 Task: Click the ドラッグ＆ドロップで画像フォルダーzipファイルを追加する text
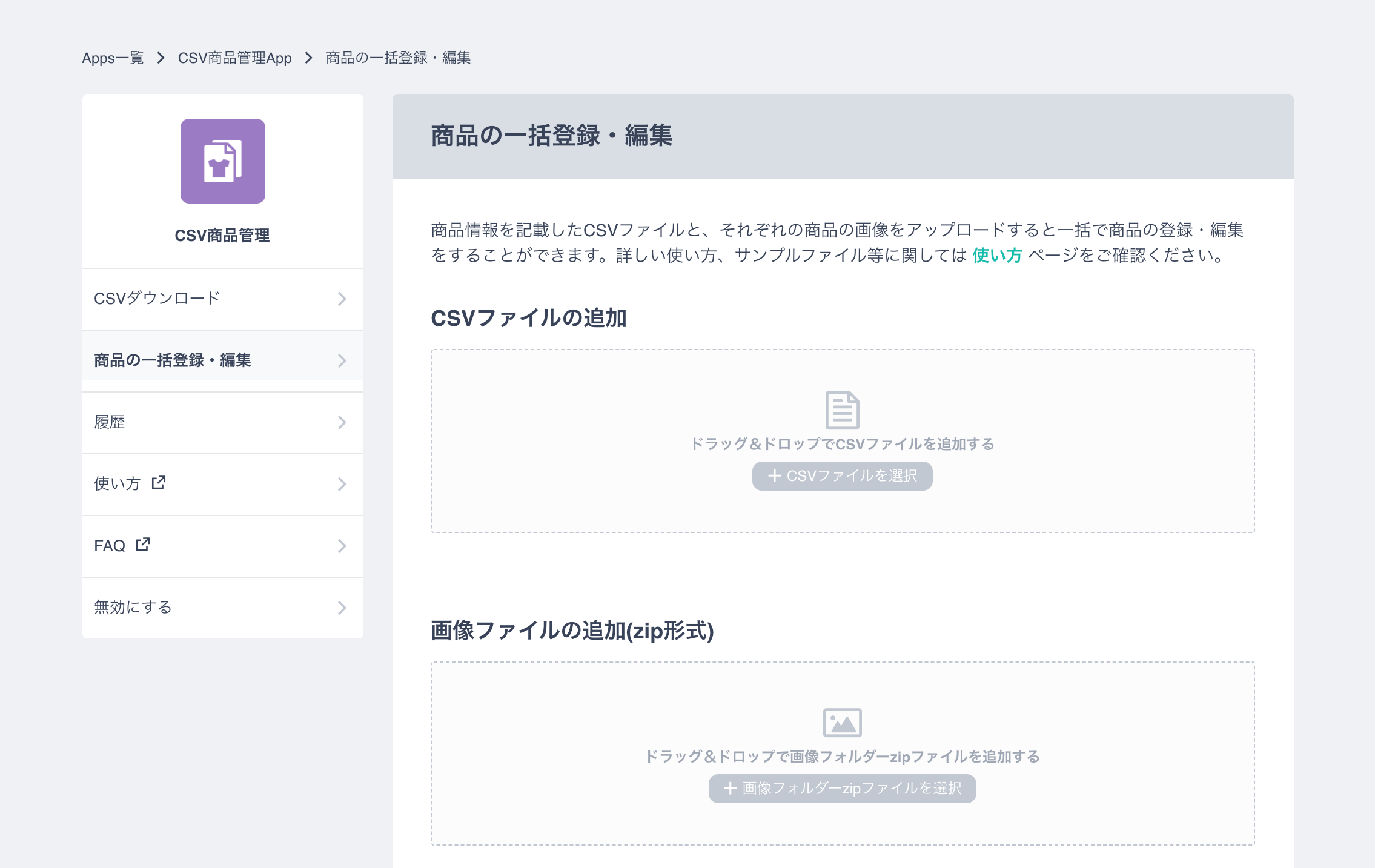[x=842, y=757]
